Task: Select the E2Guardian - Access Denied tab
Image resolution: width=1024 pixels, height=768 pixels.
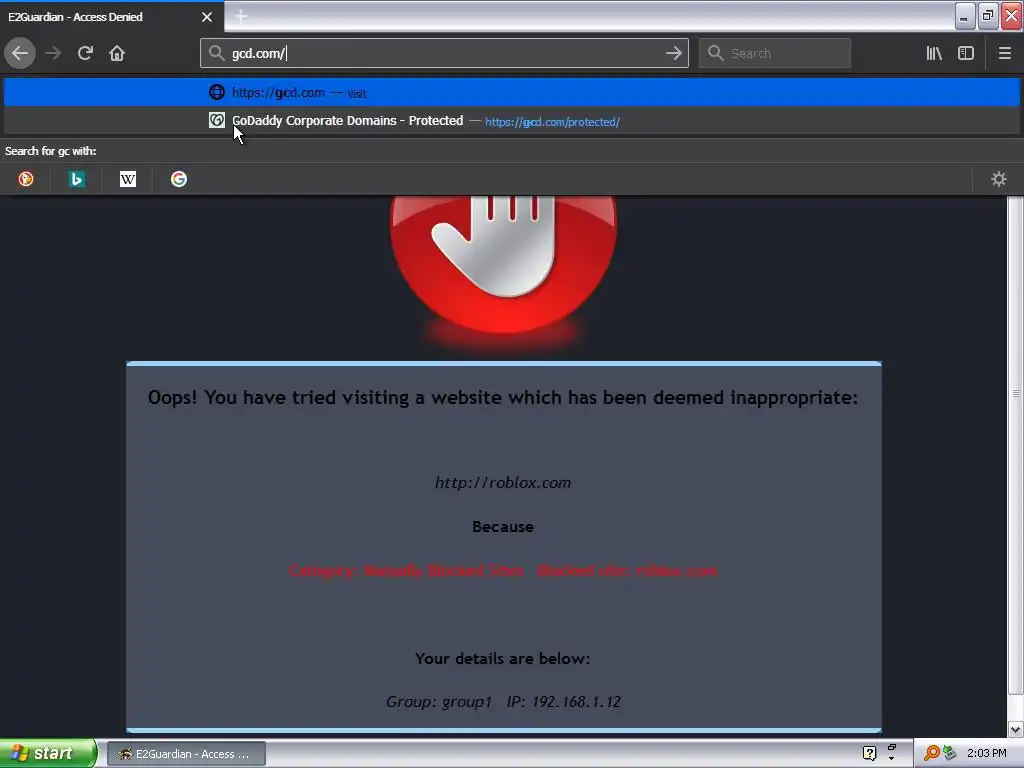Action: click(x=111, y=17)
